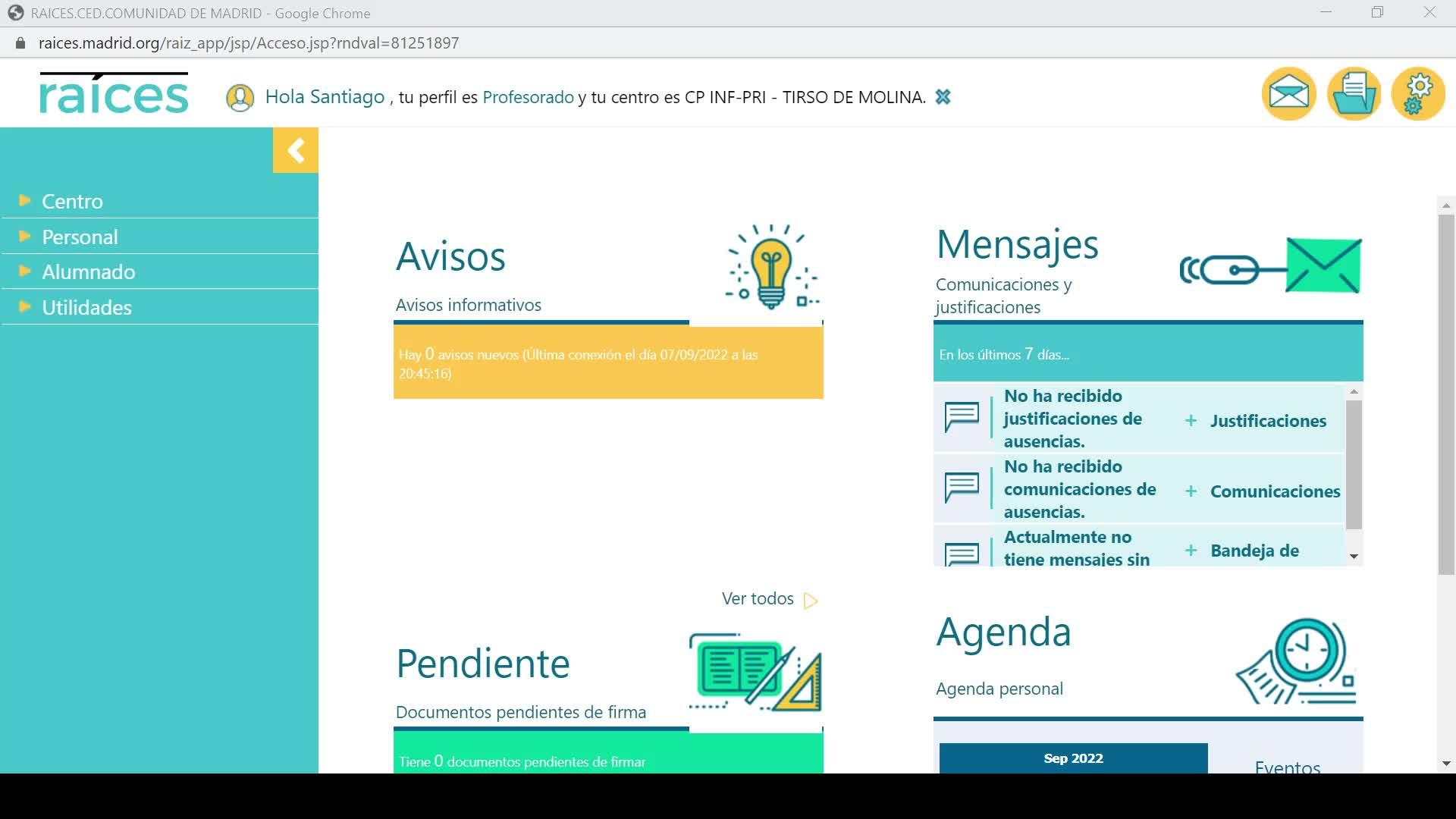Click the Profesorado profile link
This screenshot has width=1456, height=819.
pos(528,97)
